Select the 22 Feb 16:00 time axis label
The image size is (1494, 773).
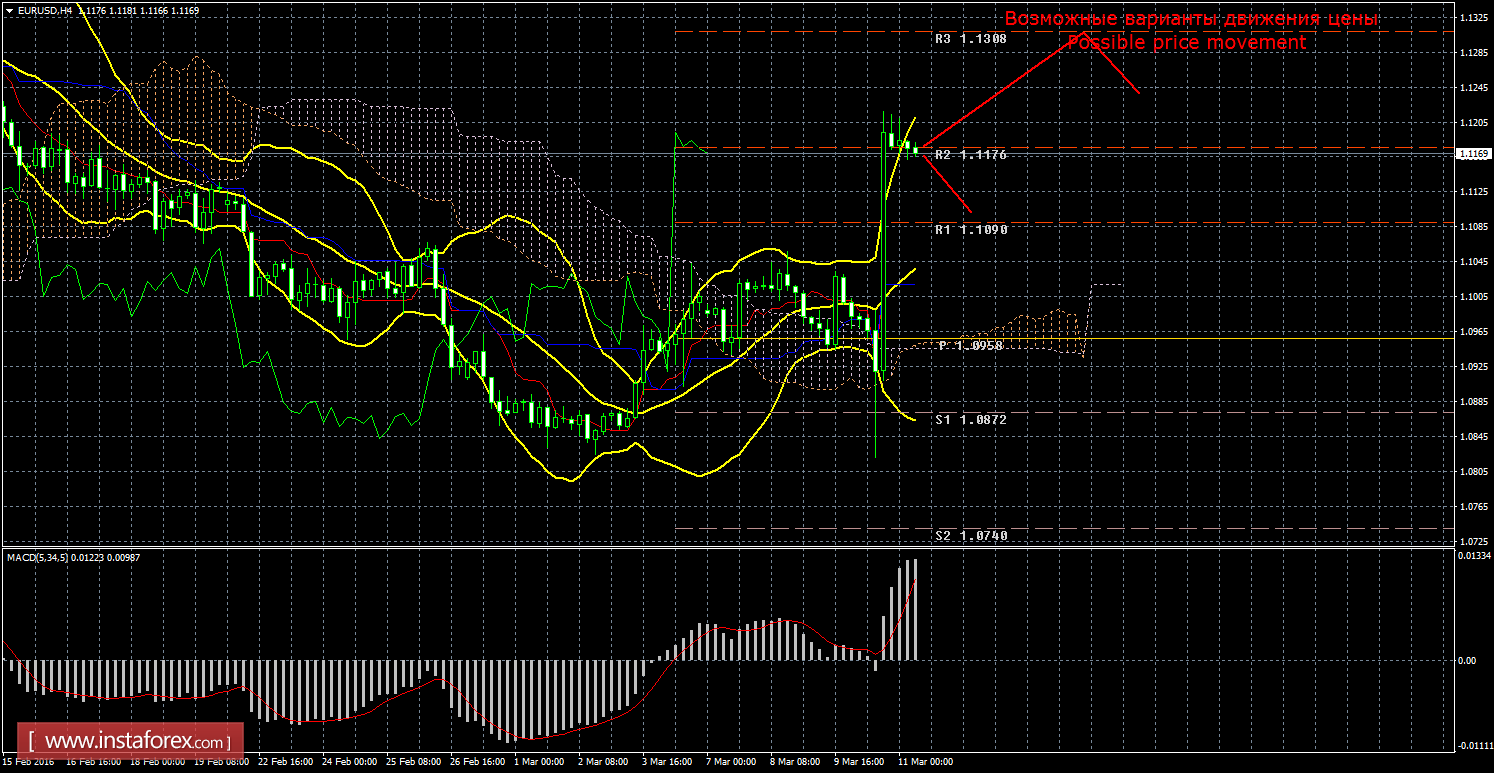[284, 762]
